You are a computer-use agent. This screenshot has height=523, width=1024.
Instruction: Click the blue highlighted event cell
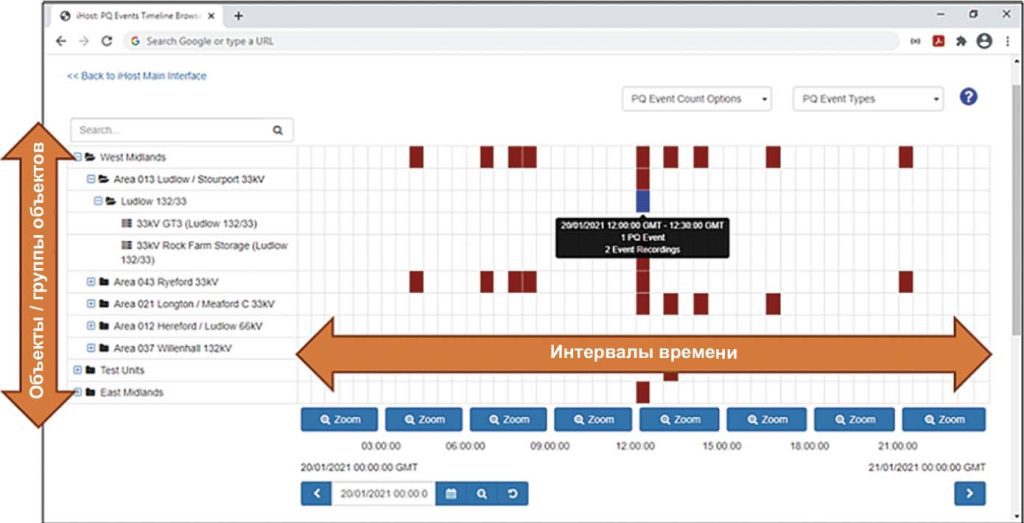point(643,200)
